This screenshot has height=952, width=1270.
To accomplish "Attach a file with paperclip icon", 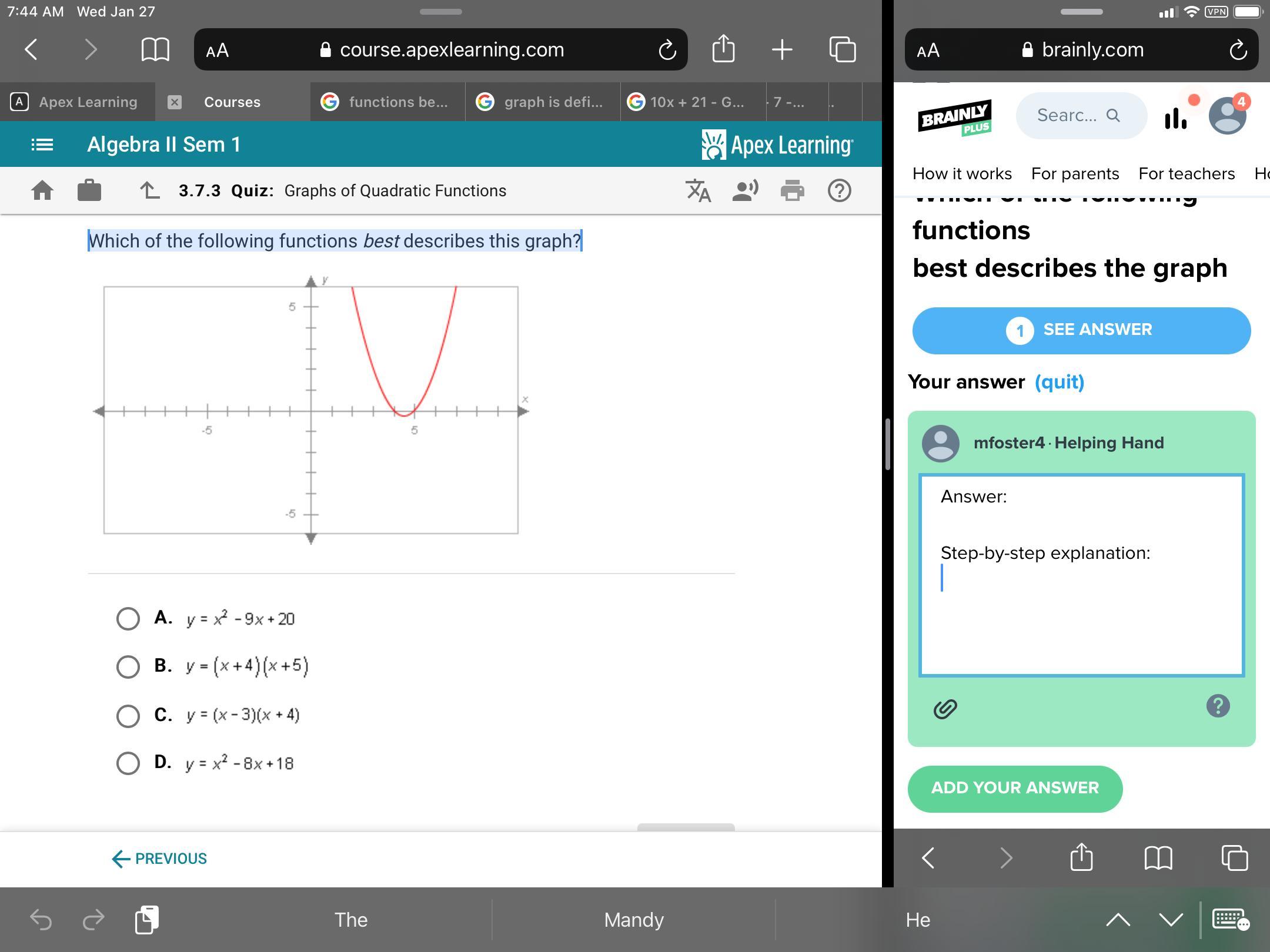I will click(x=945, y=709).
